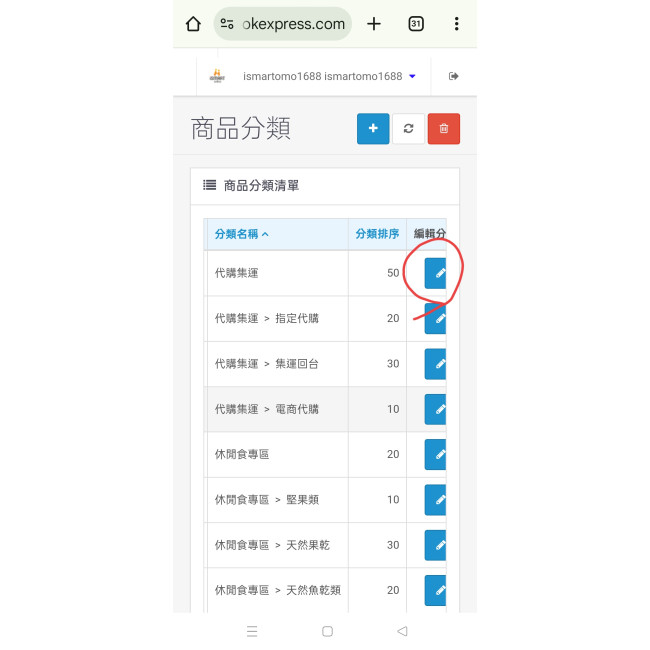Edit the 電商代購 subcategory pencil icon
The image size is (650, 650).
click(437, 409)
